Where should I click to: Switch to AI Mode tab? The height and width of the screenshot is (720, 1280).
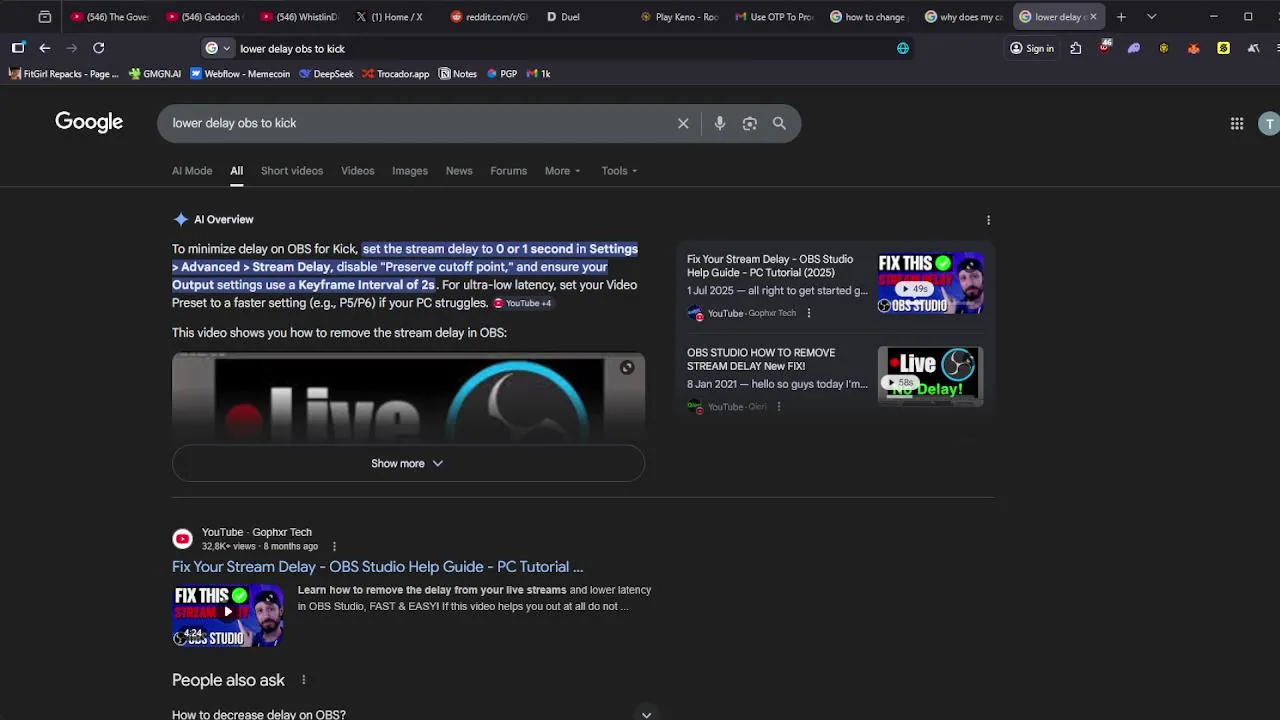pyautogui.click(x=192, y=171)
